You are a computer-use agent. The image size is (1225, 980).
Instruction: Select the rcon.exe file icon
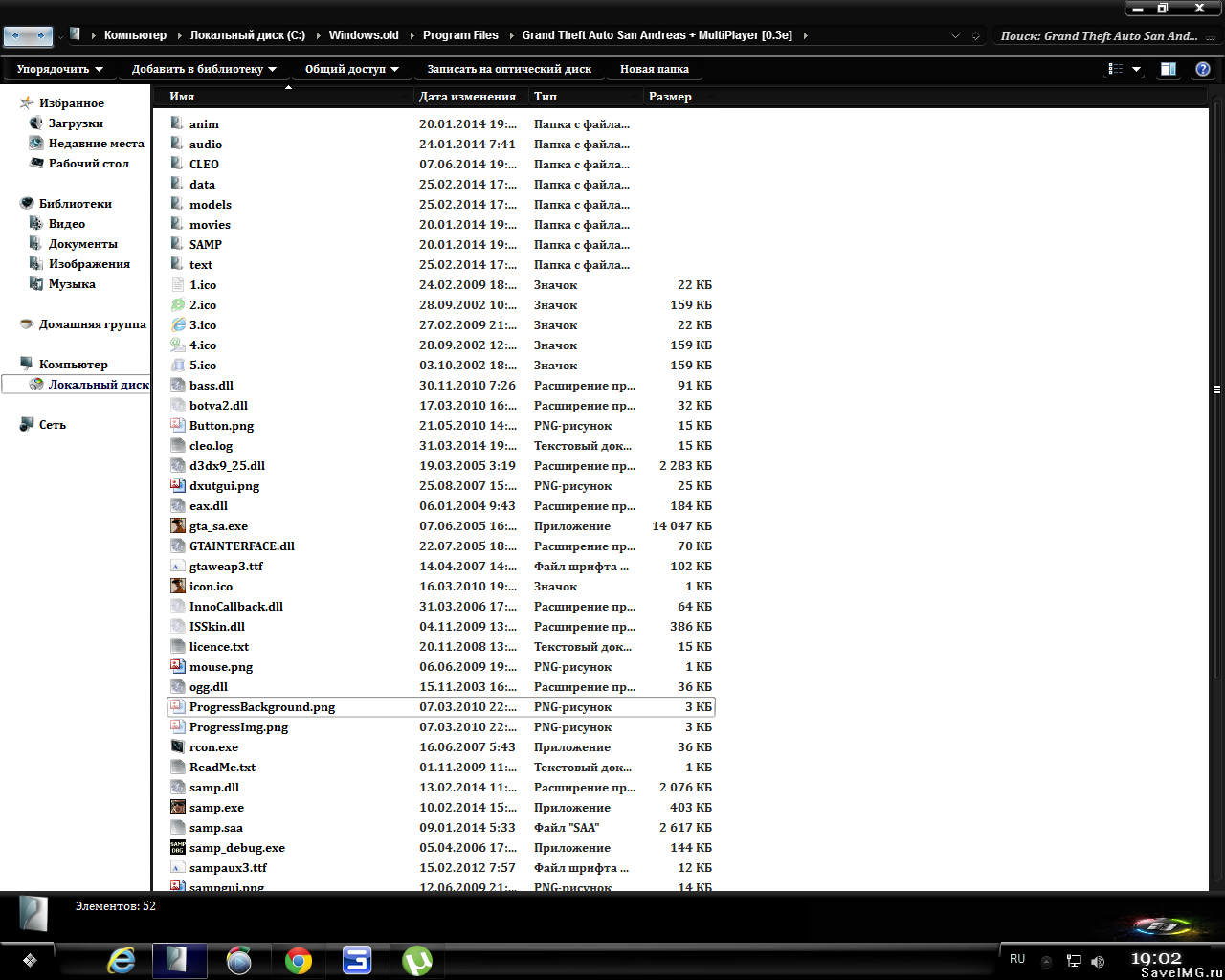[178, 746]
